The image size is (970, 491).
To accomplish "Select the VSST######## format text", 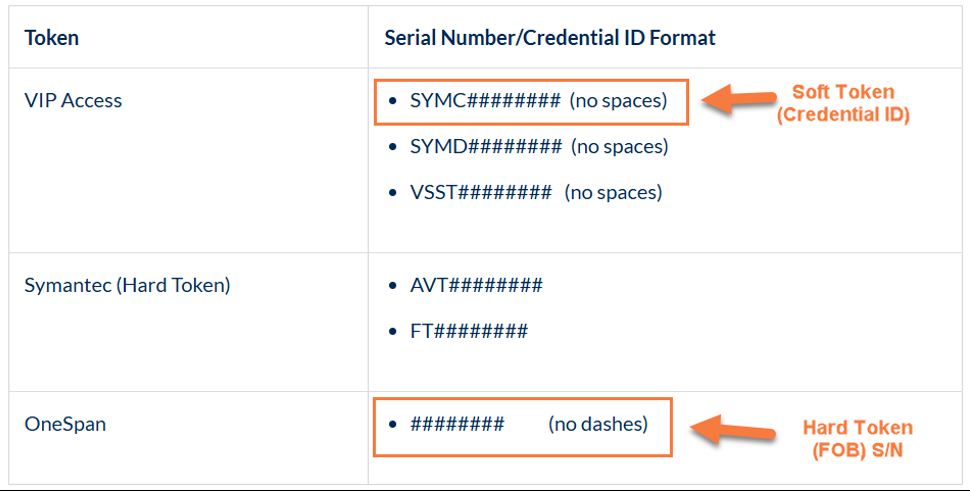I will pos(481,192).
